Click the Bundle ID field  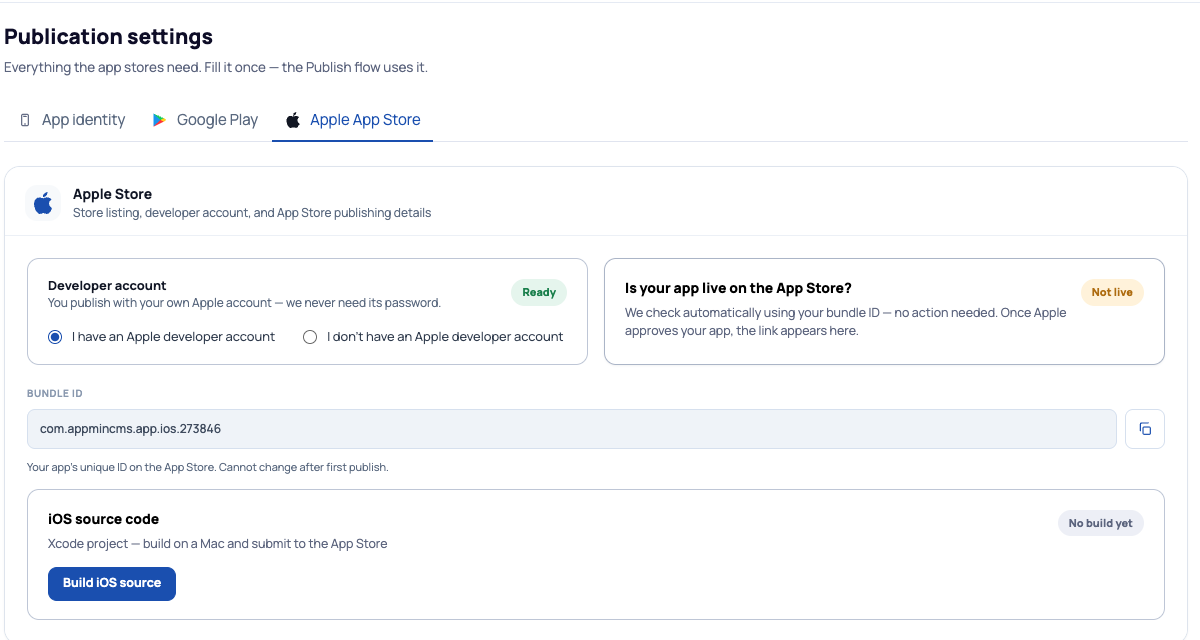pyautogui.click(x=571, y=429)
